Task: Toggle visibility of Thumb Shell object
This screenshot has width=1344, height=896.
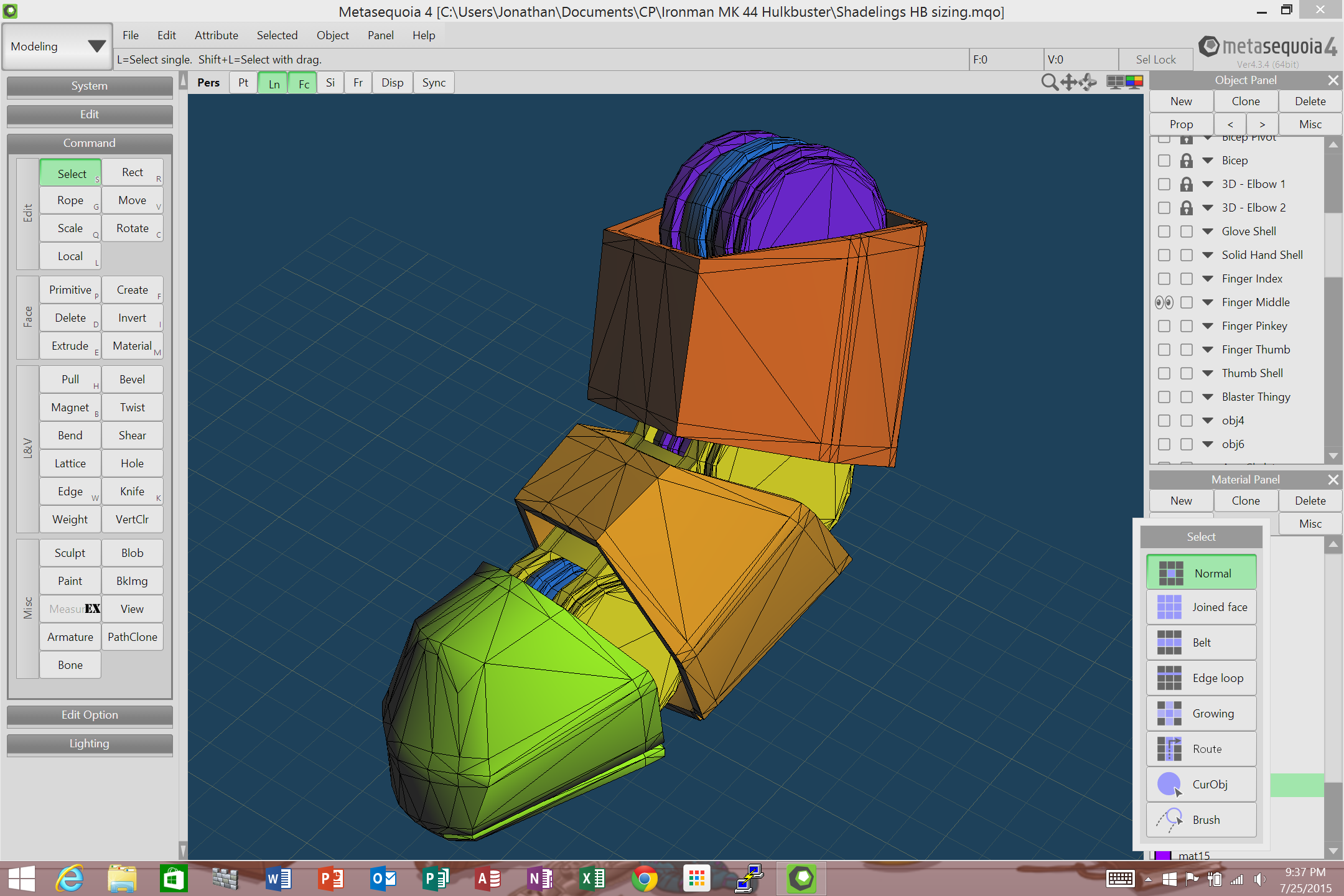Action: [x=1164, y=373]
